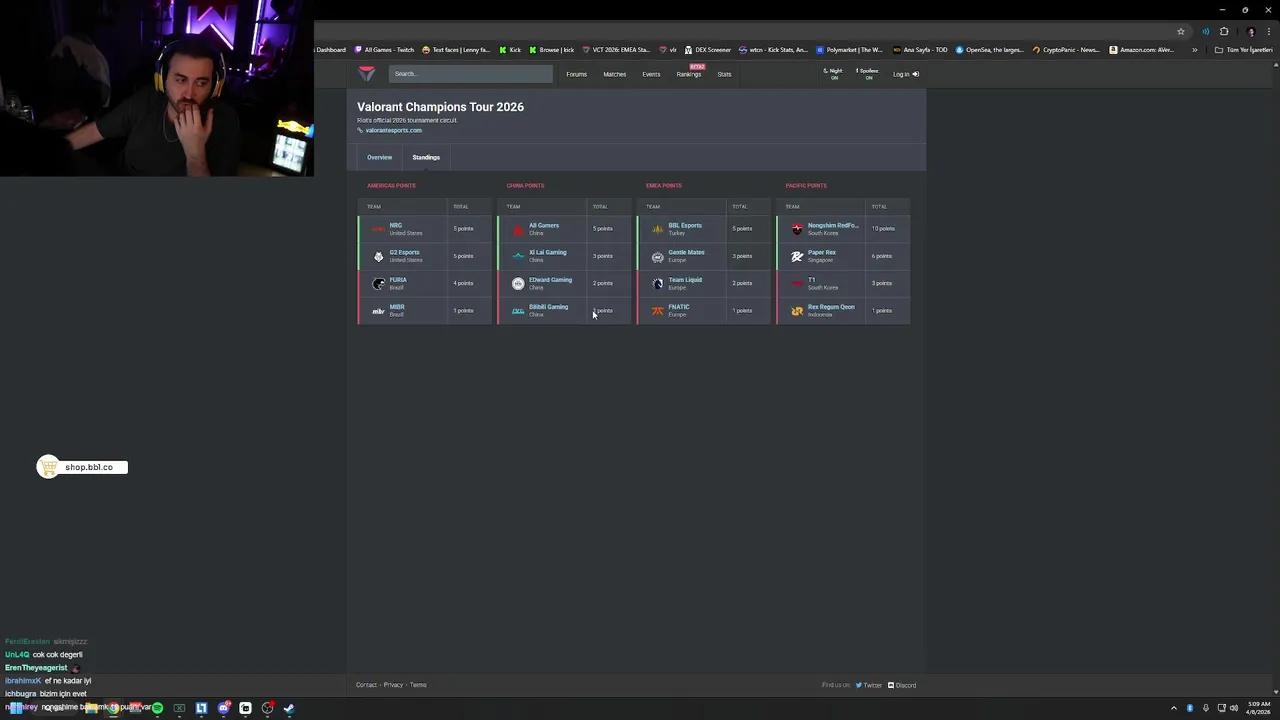Click the Nongshim RedForce logo
Image resolution: width=1280 pixels, height=720 pixels.
pyautogui.click(x=797, y=229)
